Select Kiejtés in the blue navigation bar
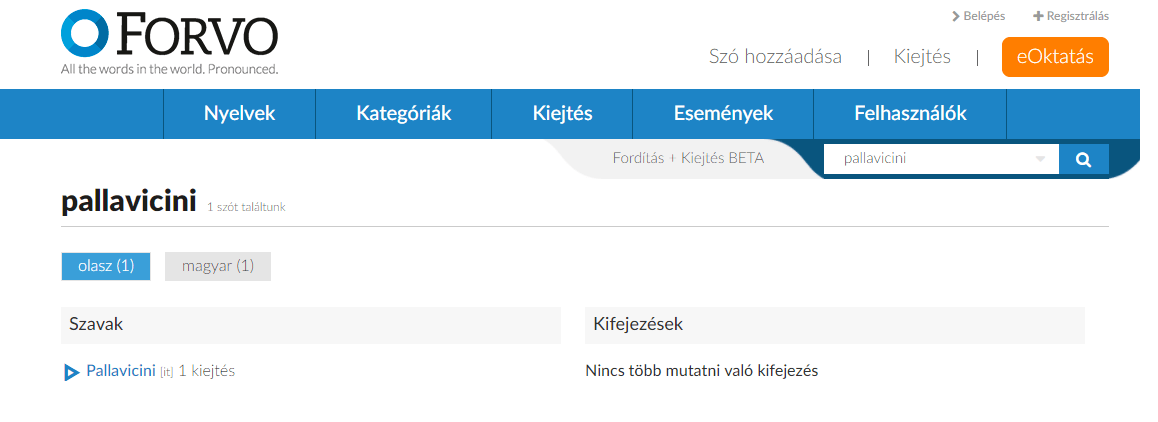 pyautogui.click(x=563, y=114)
